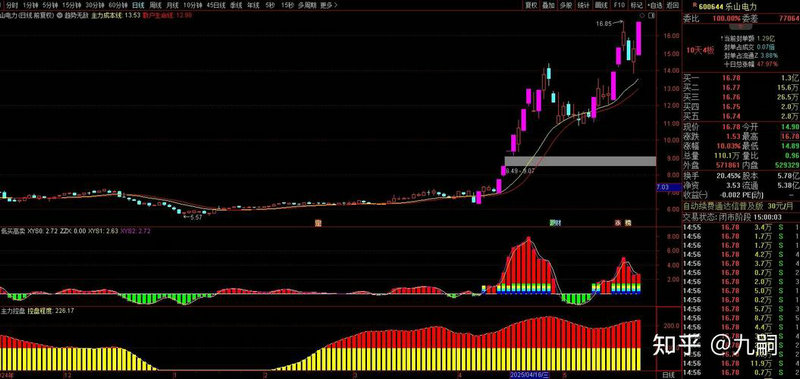Click the 买二 bid price 16.77 row

741,87
